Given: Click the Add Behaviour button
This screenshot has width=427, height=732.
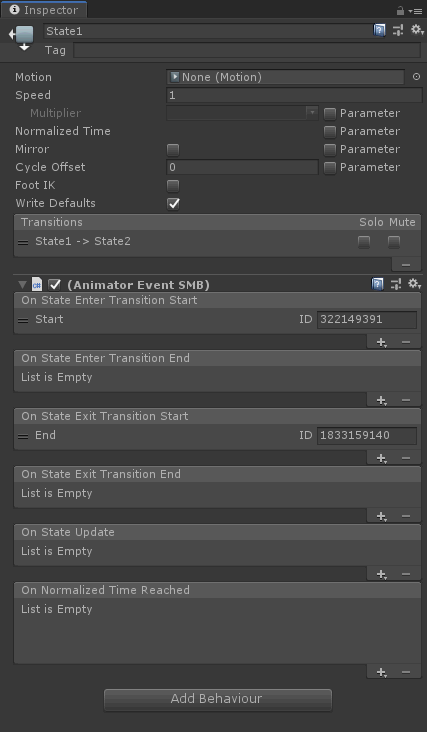Looking at the screenshot, I should [217, 699].
